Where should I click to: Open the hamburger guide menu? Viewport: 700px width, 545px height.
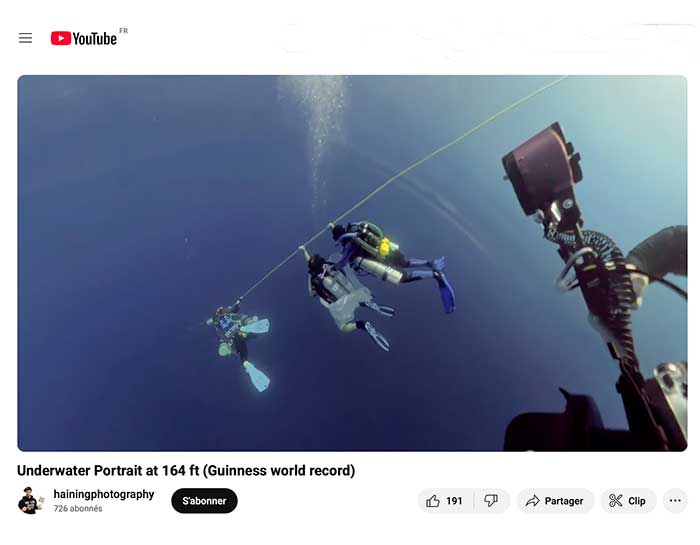click(25, 38)
